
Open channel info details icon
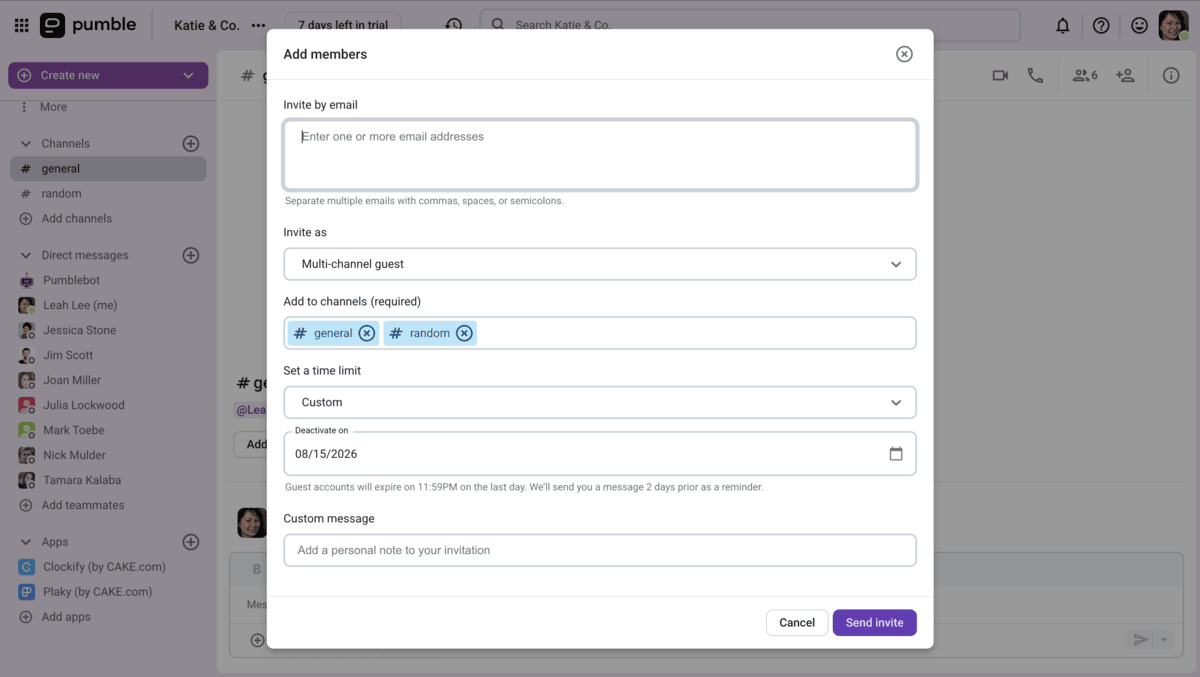(1171, 75)
